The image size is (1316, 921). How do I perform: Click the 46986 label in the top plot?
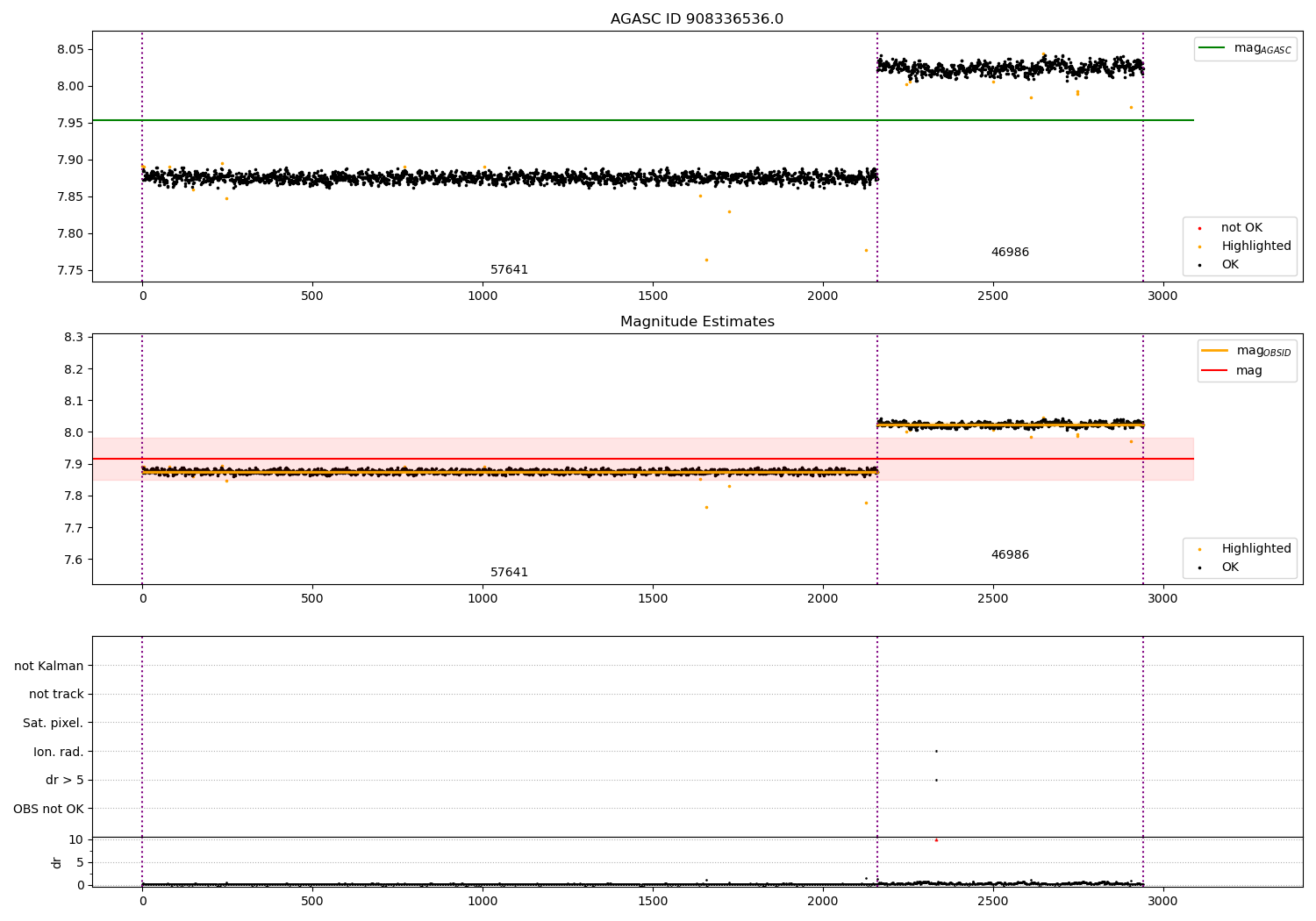(x=1010, y=253)
